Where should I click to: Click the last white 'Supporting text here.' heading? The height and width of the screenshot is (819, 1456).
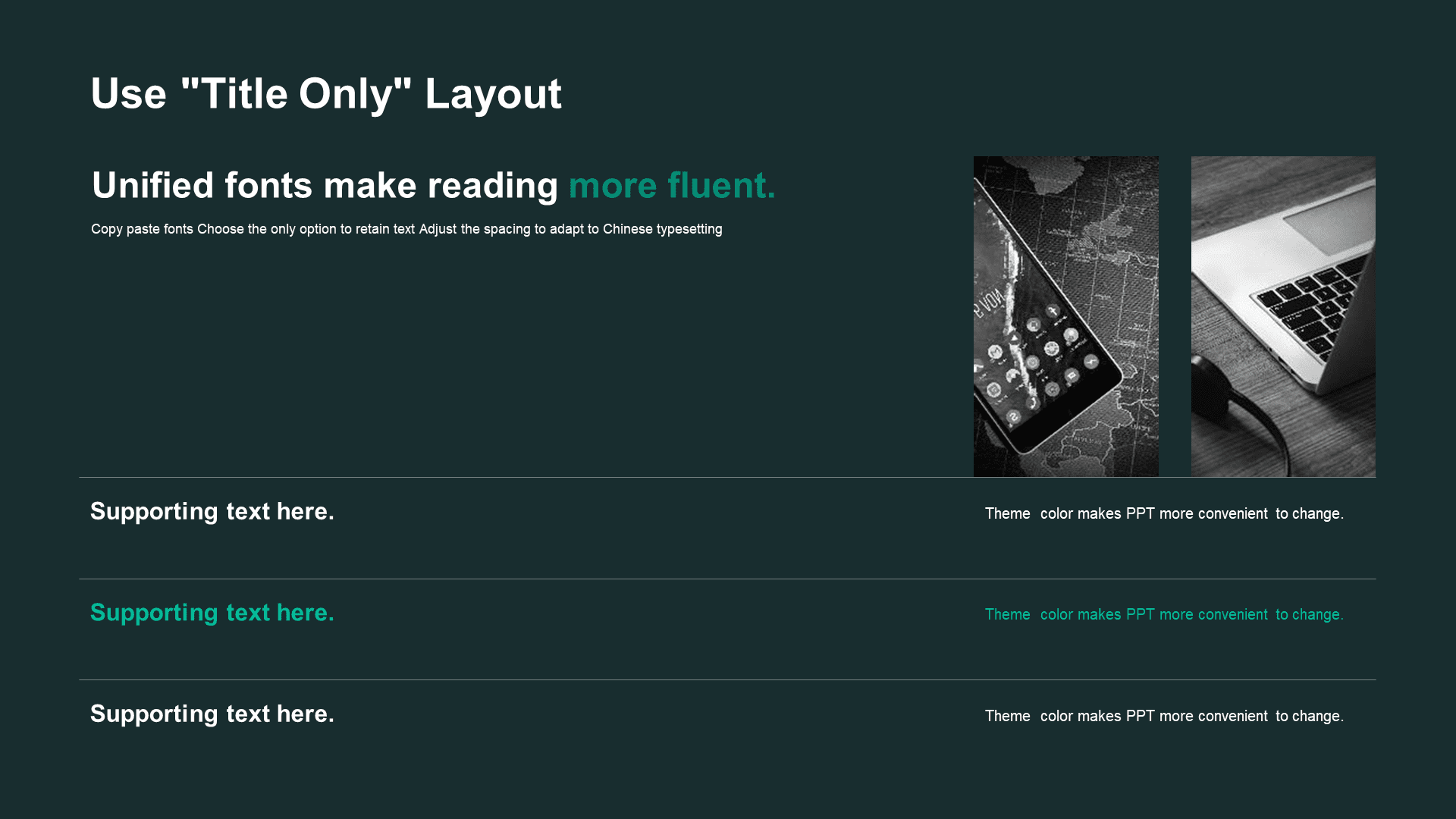[x=212, y=714]
